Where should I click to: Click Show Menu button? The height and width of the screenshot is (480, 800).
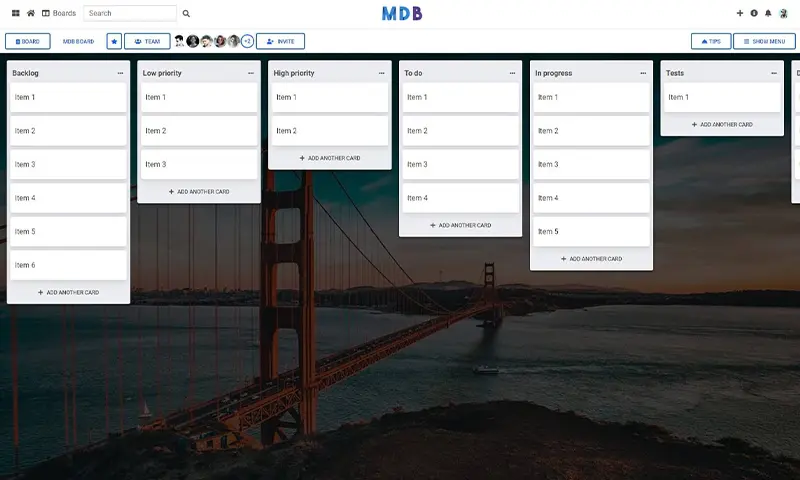764,41
